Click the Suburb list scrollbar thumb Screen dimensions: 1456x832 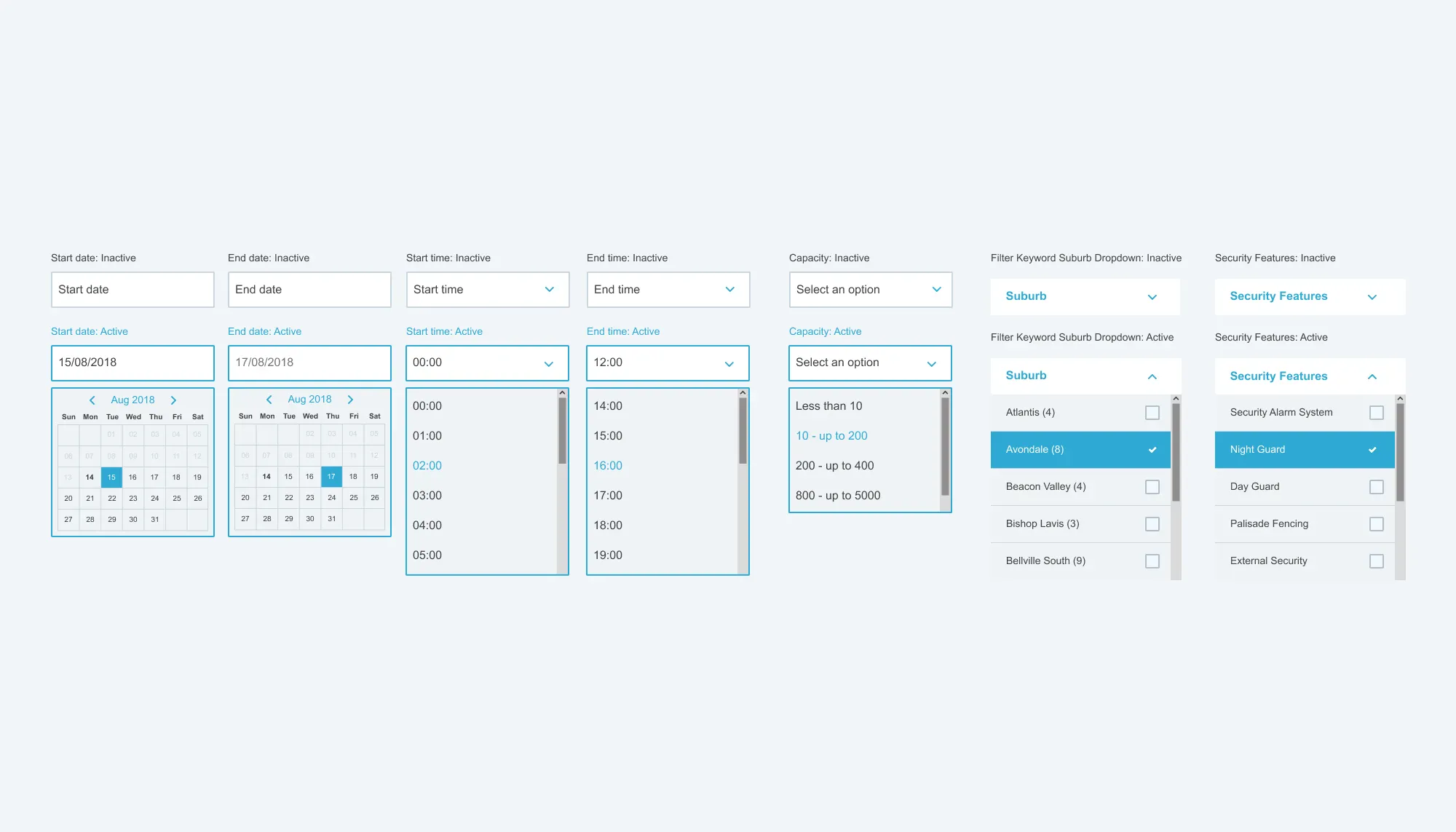click(1176, 451)
